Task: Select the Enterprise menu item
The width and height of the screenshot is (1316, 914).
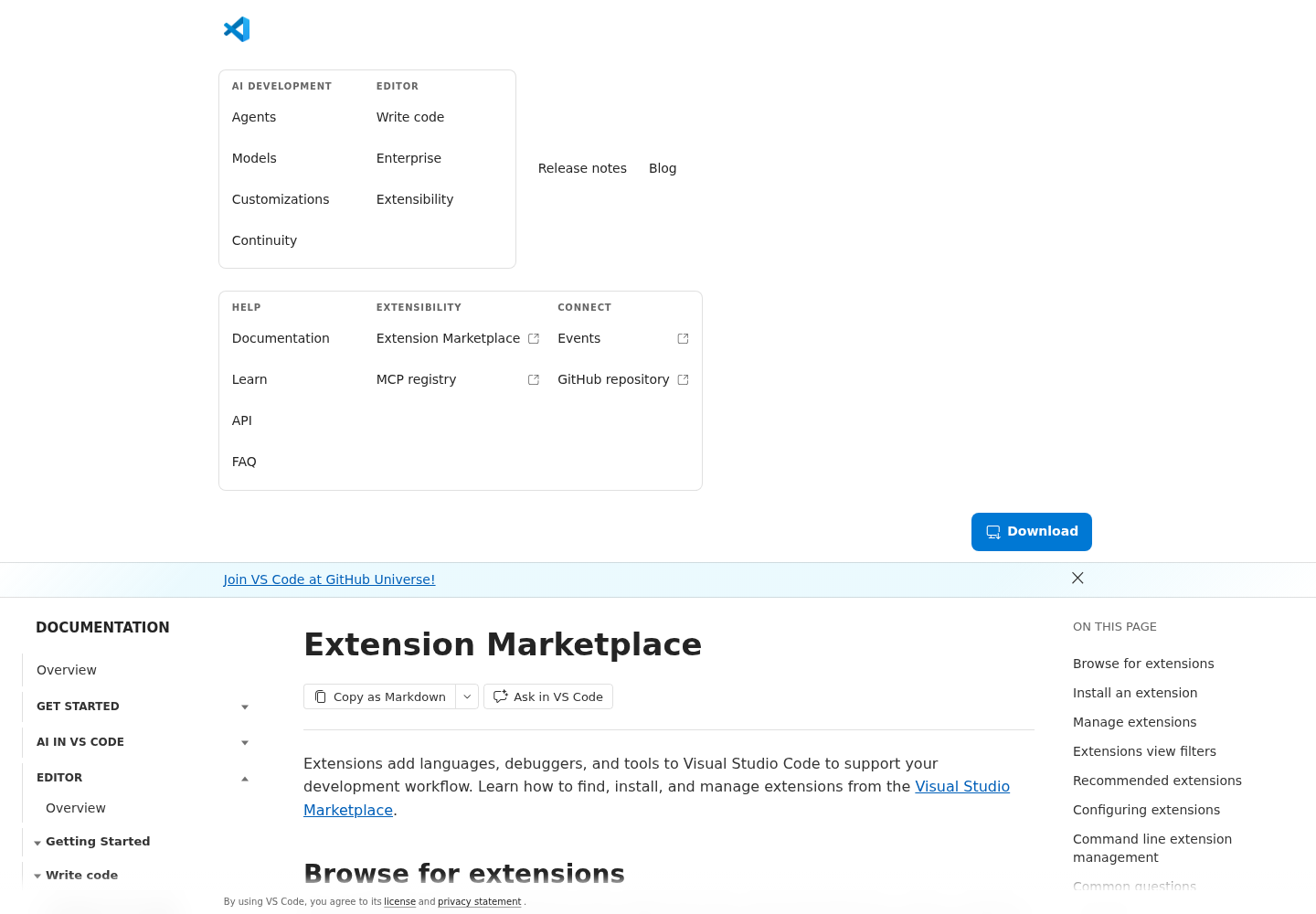Action: pos(409,158)
